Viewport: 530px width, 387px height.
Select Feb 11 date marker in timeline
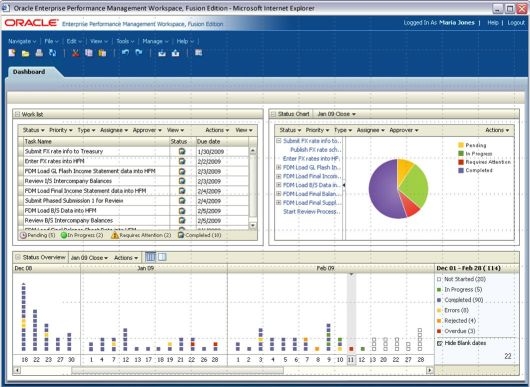click(351, 360)
